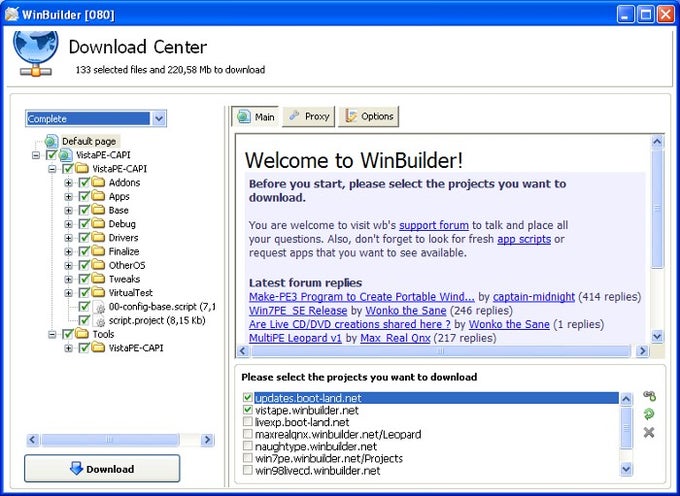Open the captain-midnight author link

[x=534, y=297]
